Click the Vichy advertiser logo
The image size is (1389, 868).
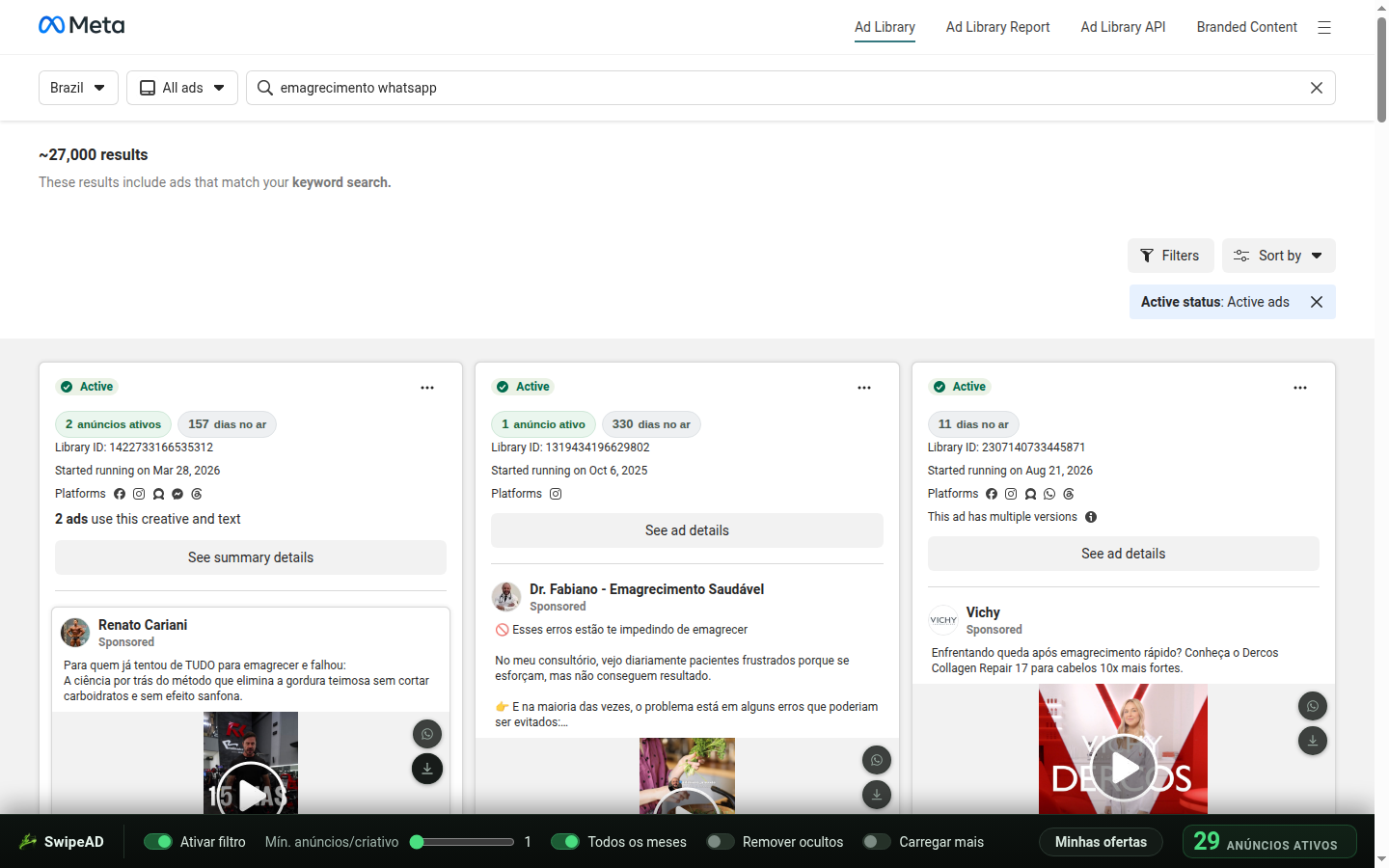pos(943,620)
